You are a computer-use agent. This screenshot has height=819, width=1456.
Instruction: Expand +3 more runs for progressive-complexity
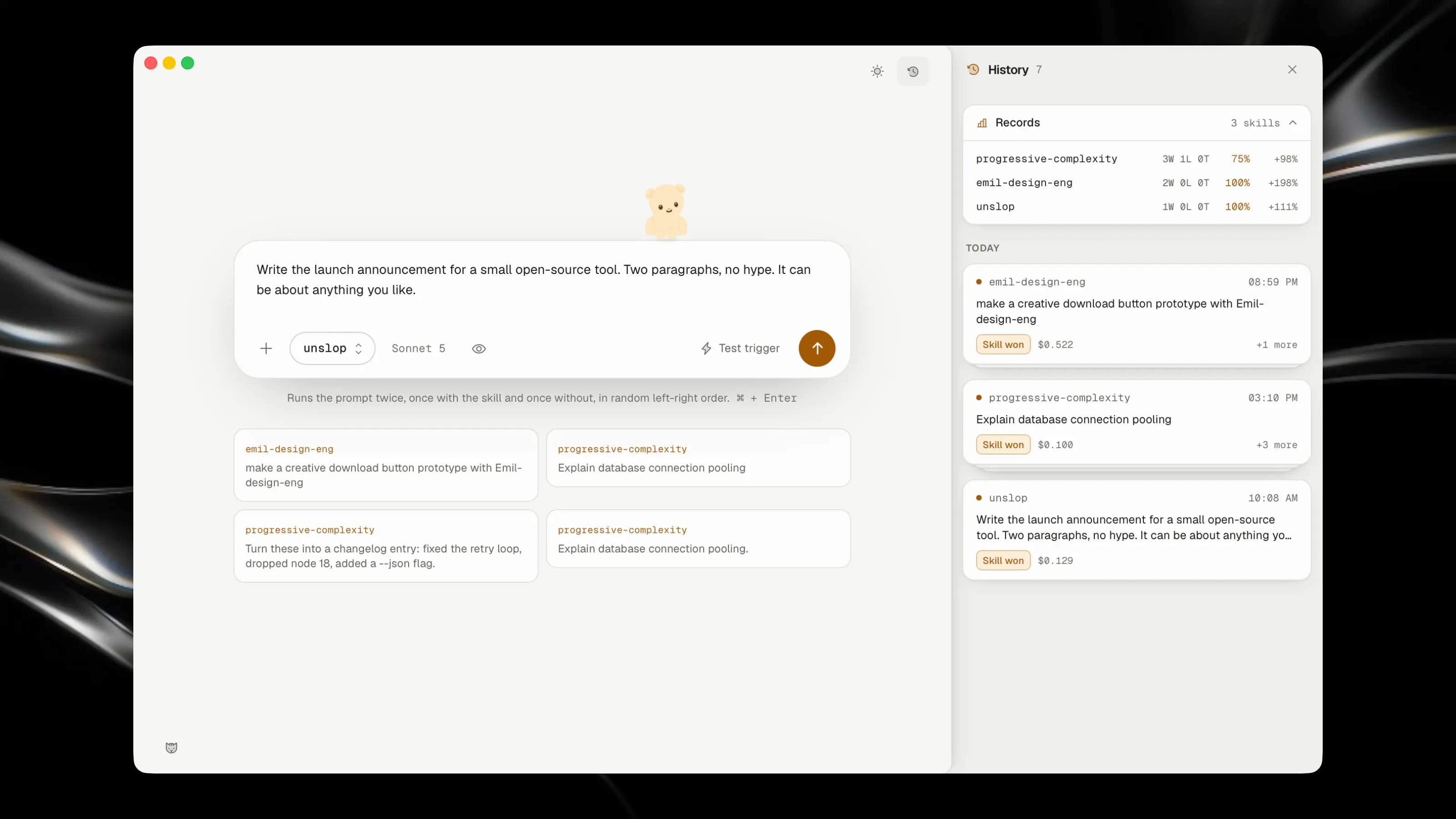coord(1276,445)
